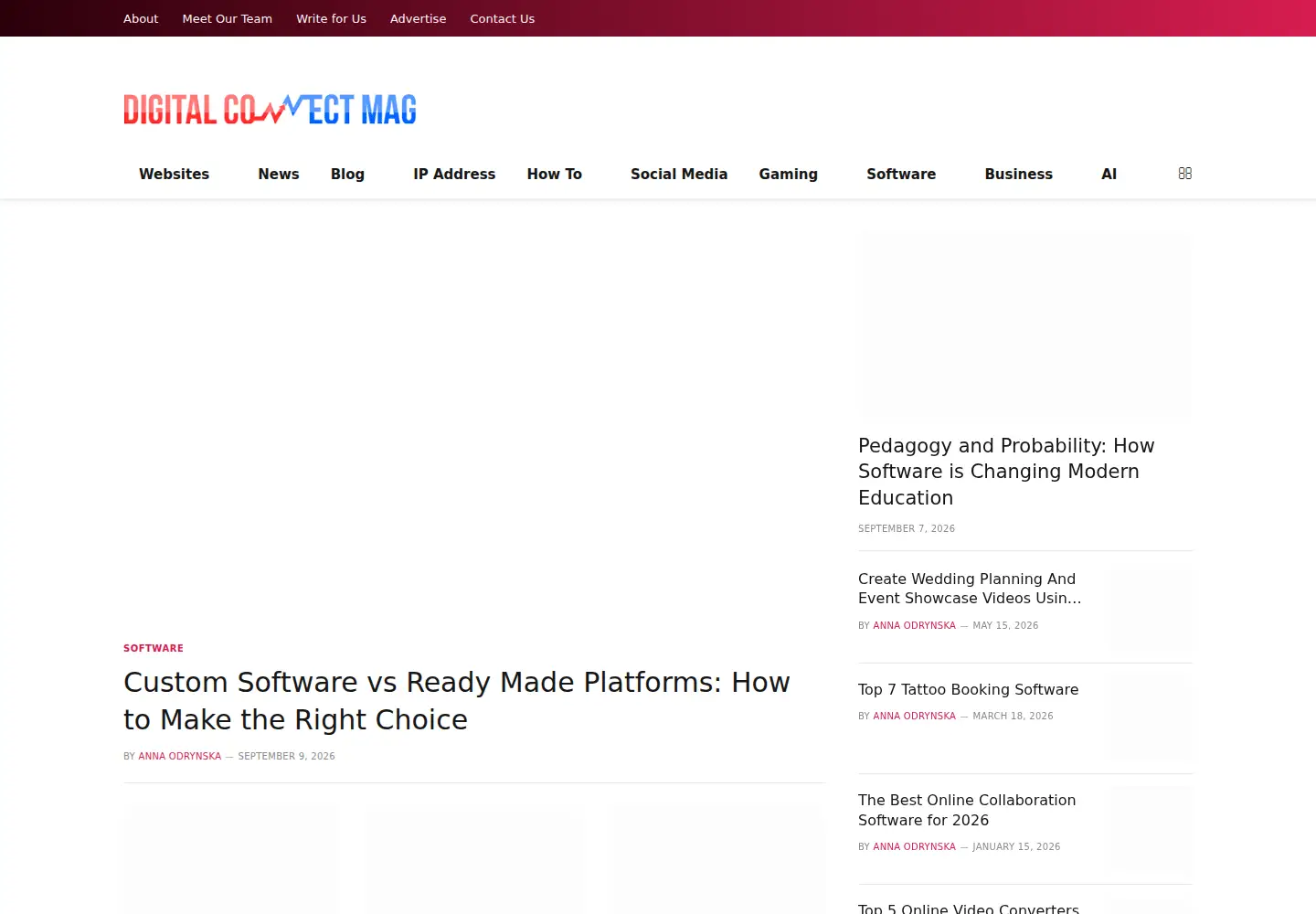Click the January 15, 2026 date
Screen dimensions: 1316x914
click(x=1016, y=846)
